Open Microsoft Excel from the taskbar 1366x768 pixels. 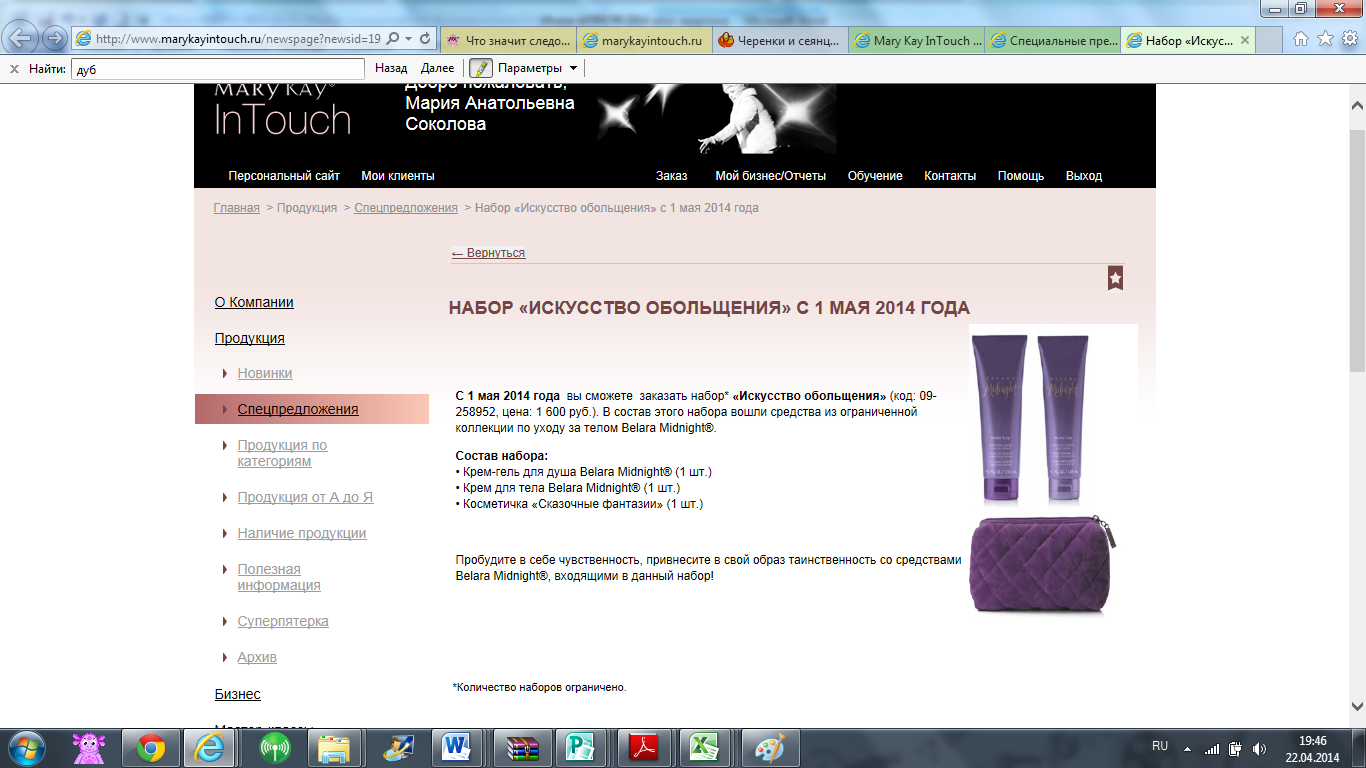click(x=705, y=748)
